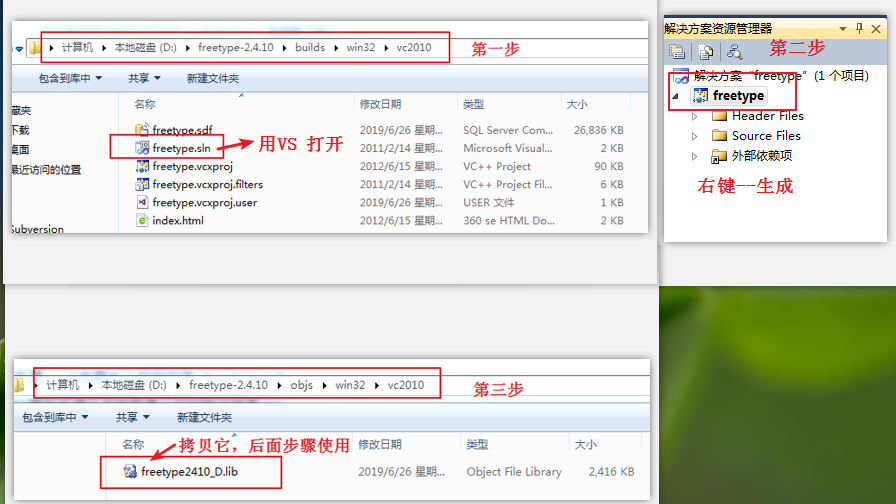The image size is (896, 504).
Task: Sort by 类型 column in objs window
Action: pyautogui.click(x=477, y=444)
